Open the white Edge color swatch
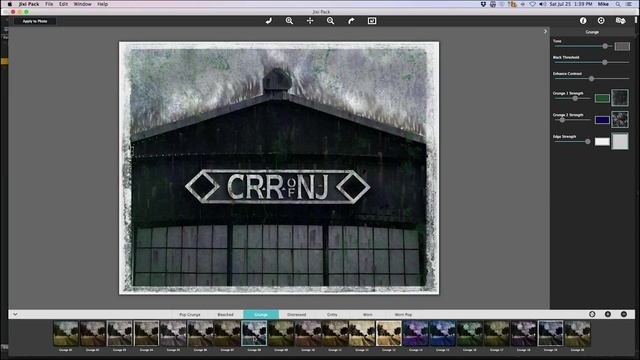The height and width of the screenshot is (360, 640). [x=602, y=142]
